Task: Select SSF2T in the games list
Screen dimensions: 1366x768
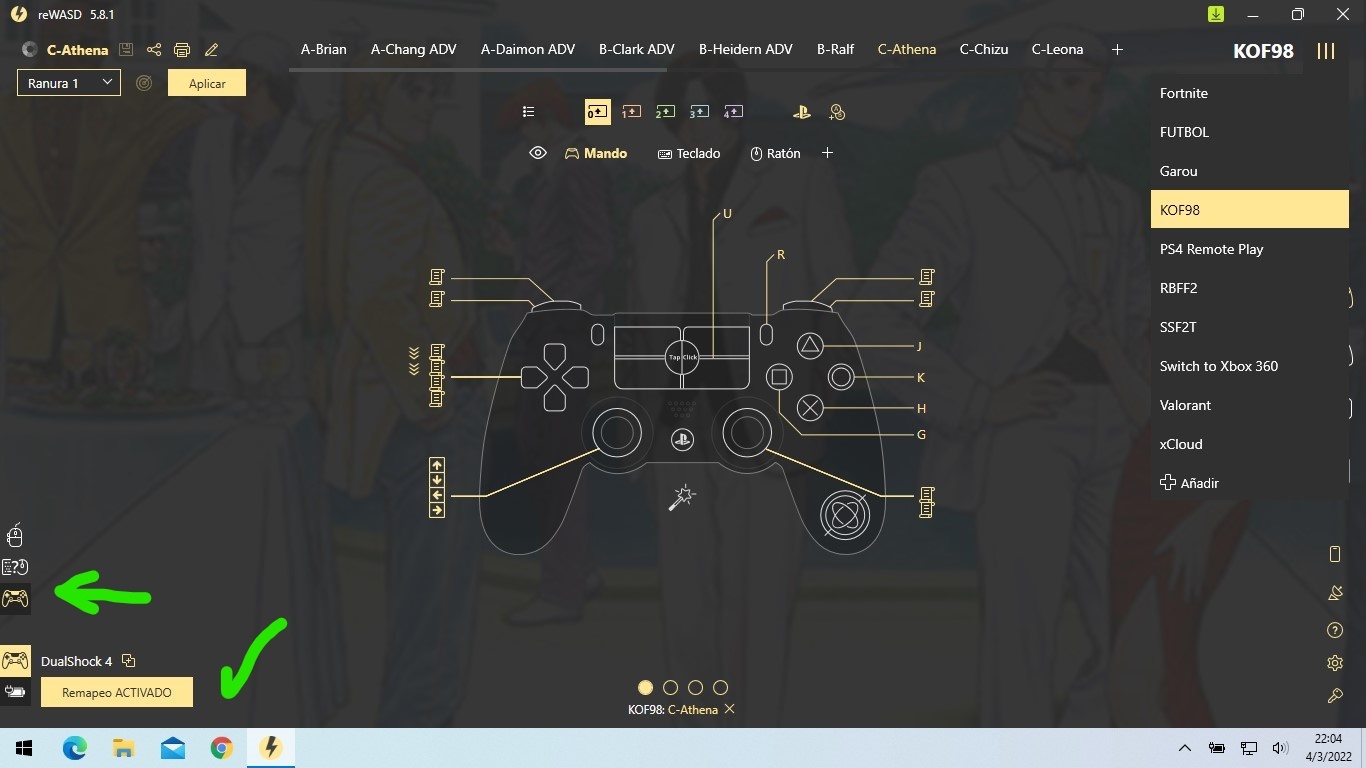Action: click(x=1250, y=327)
